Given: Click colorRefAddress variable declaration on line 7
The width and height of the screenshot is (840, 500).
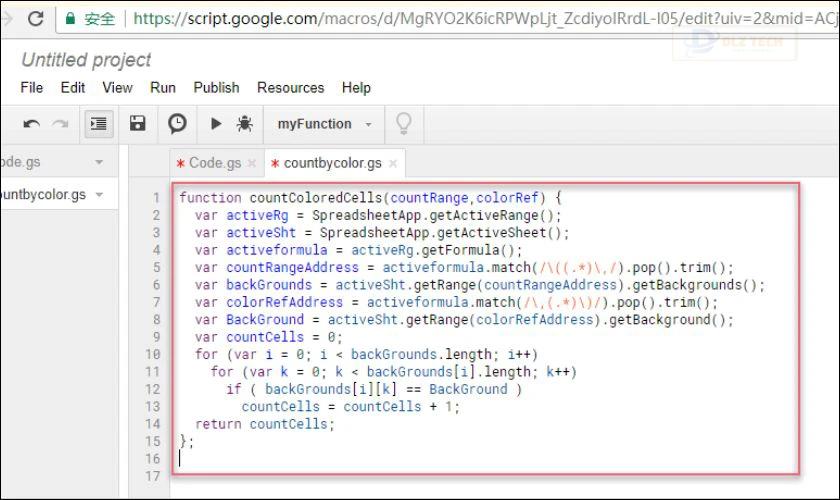Looking at the screenshot, I should 284,302.
